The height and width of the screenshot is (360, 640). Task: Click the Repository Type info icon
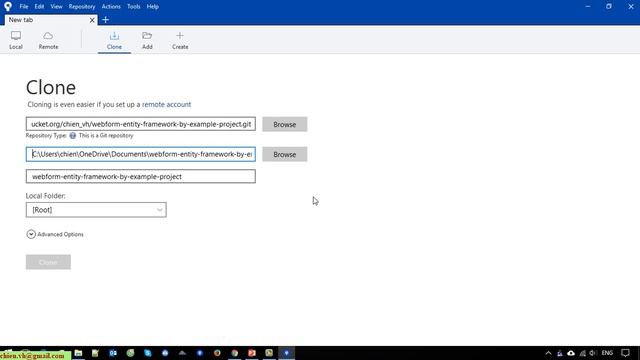[x=72, y=136]
